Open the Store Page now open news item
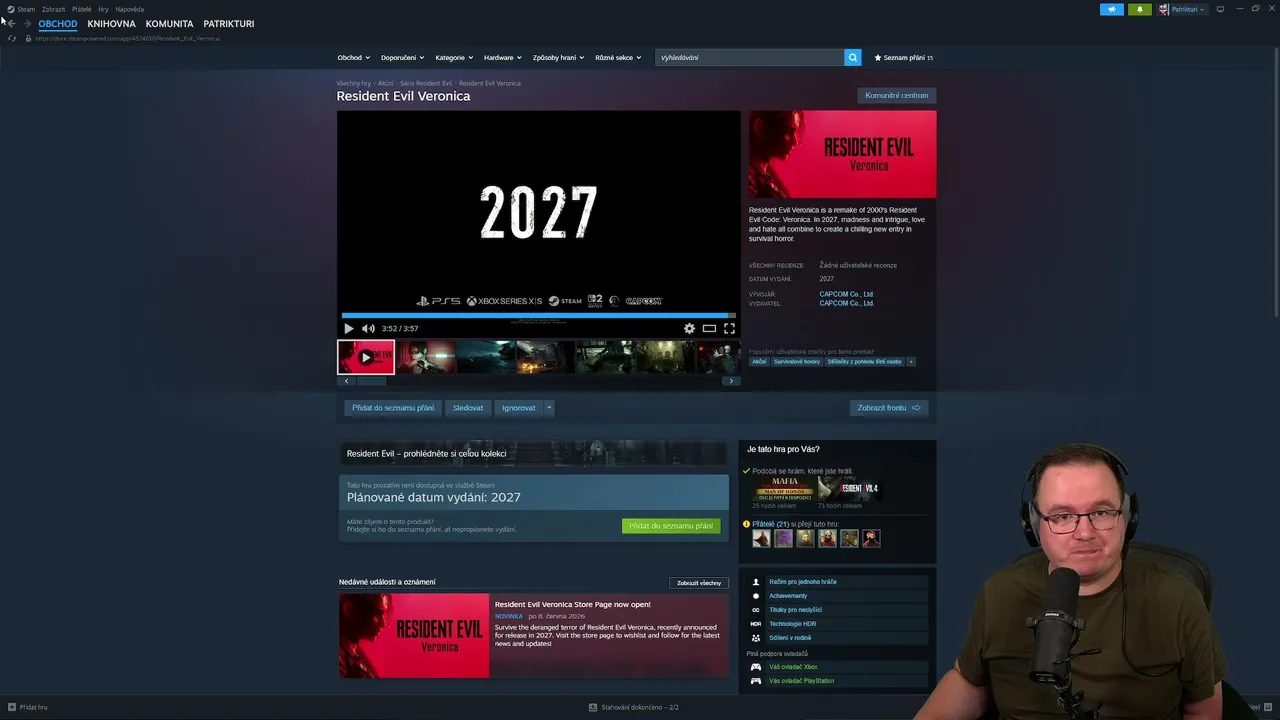This screenshot has height=720, width=1280. (x=534, y=636)
